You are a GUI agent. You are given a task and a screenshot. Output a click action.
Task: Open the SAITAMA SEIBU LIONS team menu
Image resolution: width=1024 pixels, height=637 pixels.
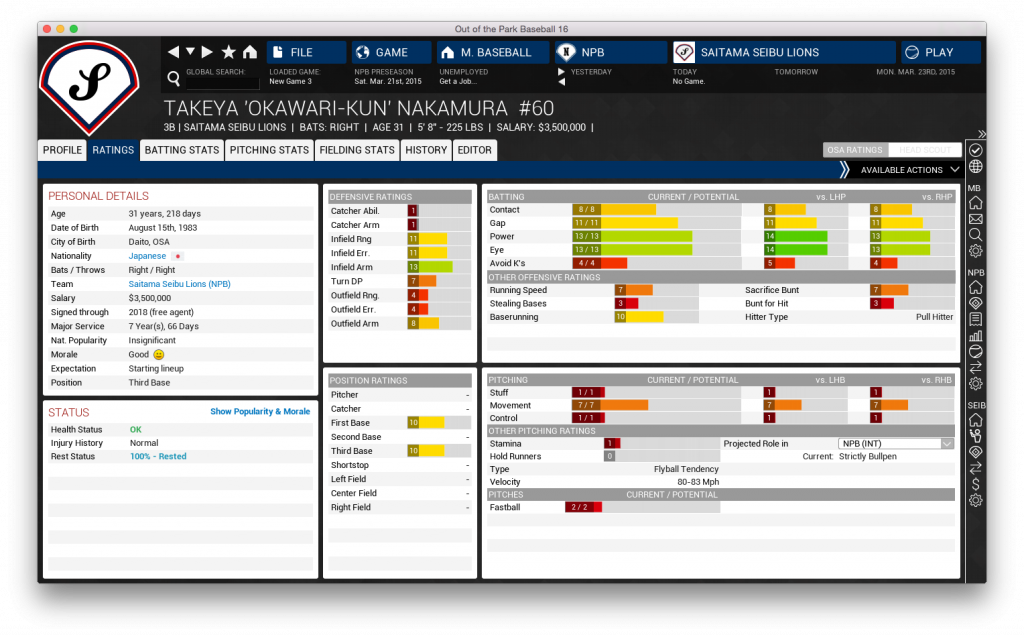(784, 52)
